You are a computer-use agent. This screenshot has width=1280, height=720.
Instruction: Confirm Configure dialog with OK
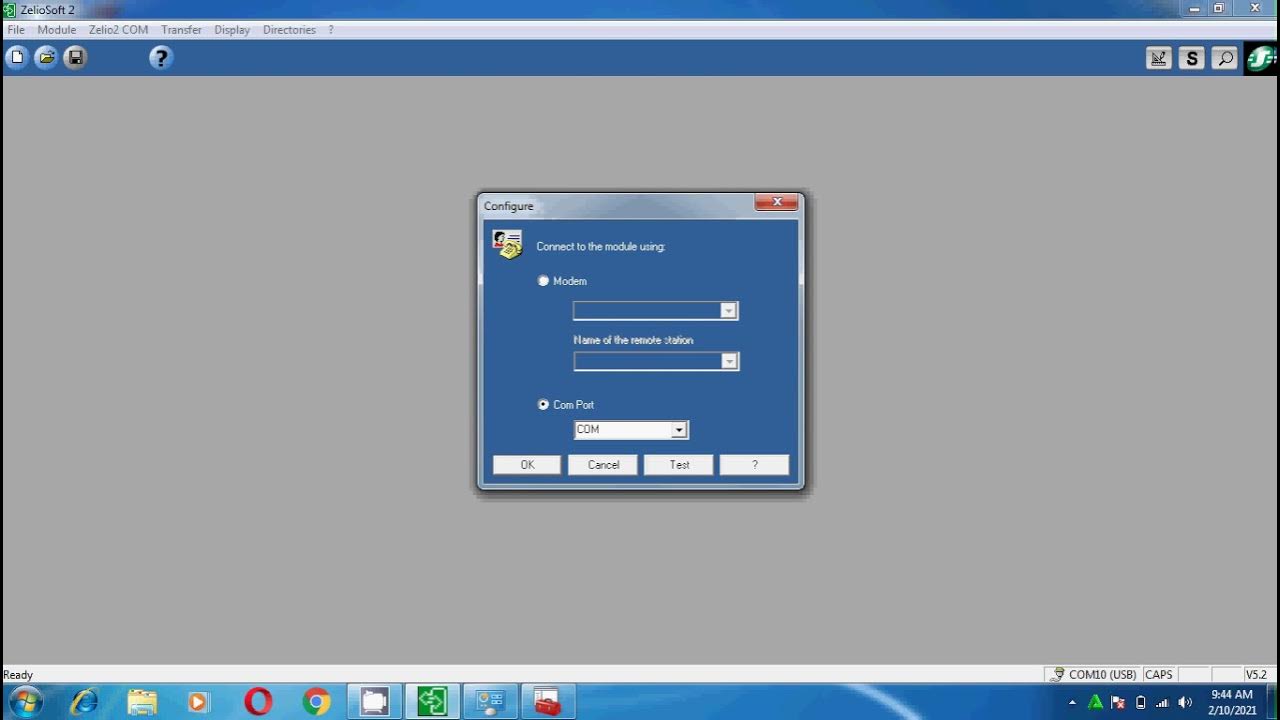527,465
